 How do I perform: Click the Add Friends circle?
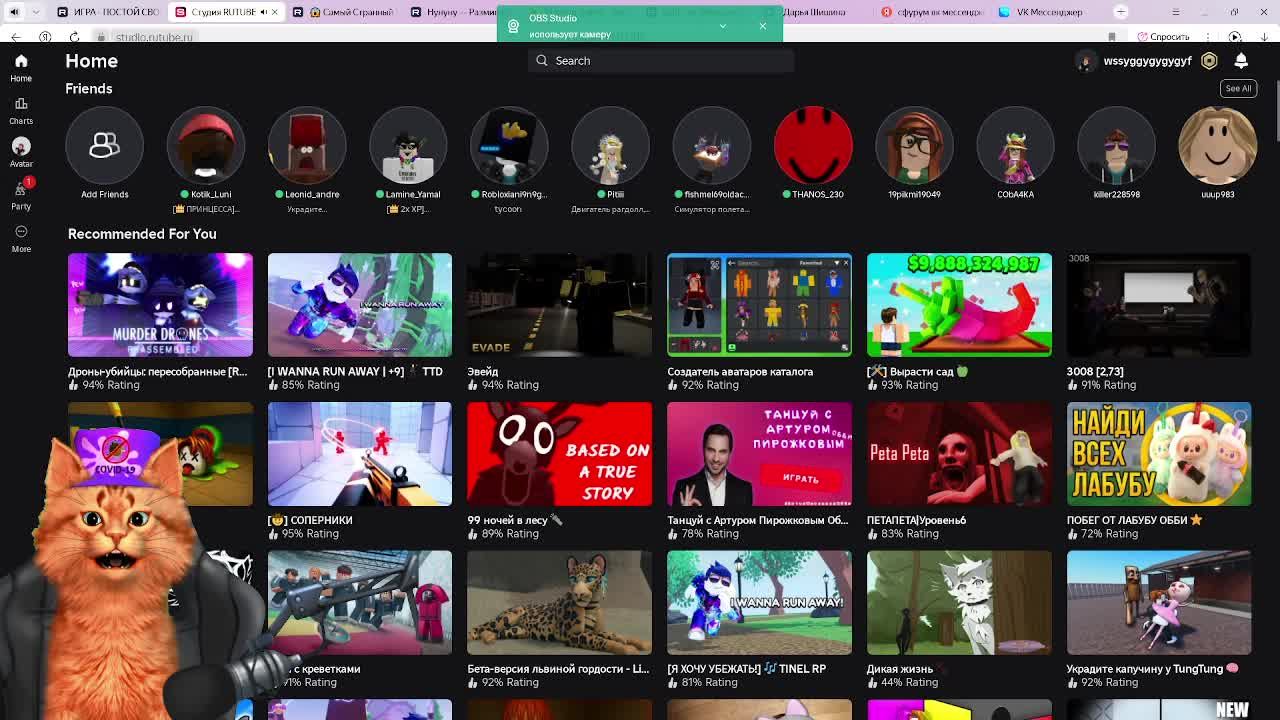pos(104,146)
